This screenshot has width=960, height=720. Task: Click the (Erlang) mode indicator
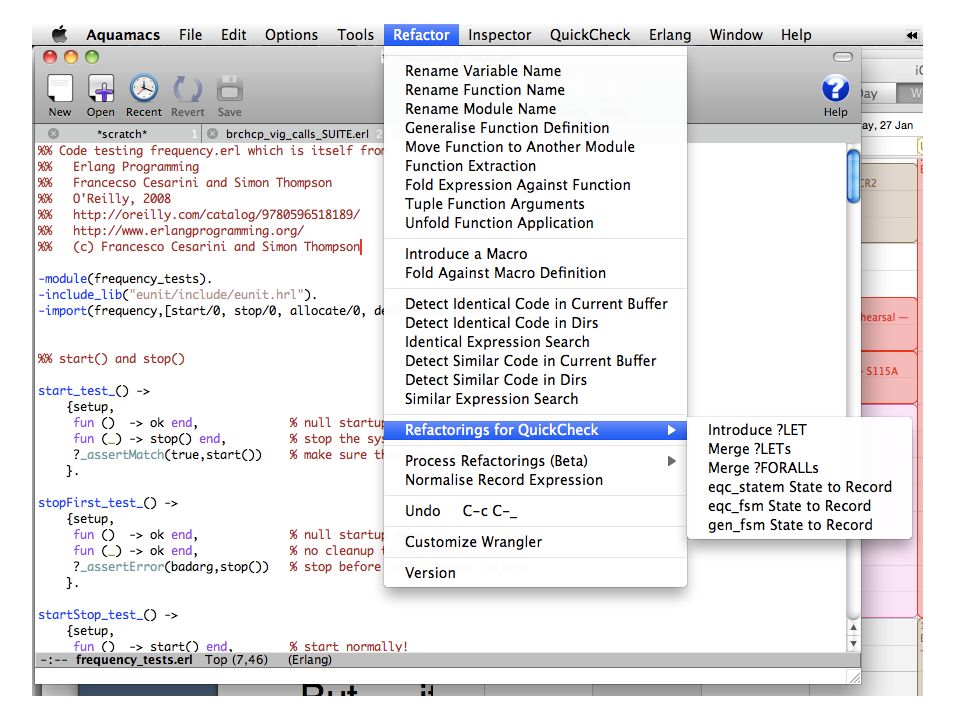[310, 660]
